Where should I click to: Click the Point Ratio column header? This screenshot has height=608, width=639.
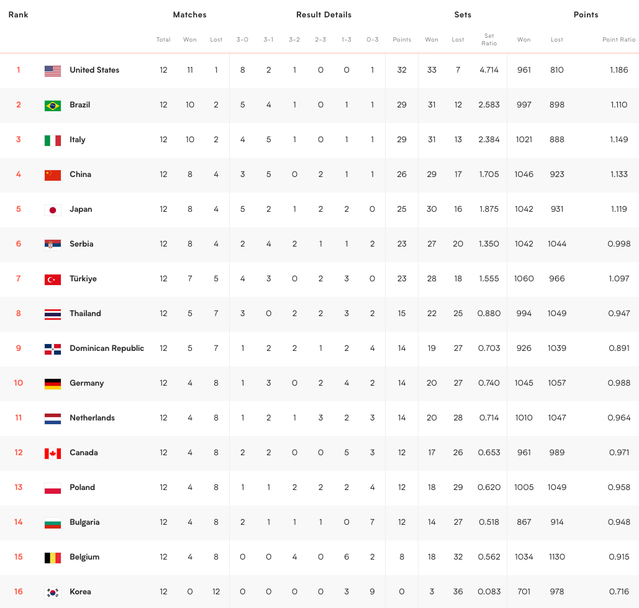tap(618, 40)
